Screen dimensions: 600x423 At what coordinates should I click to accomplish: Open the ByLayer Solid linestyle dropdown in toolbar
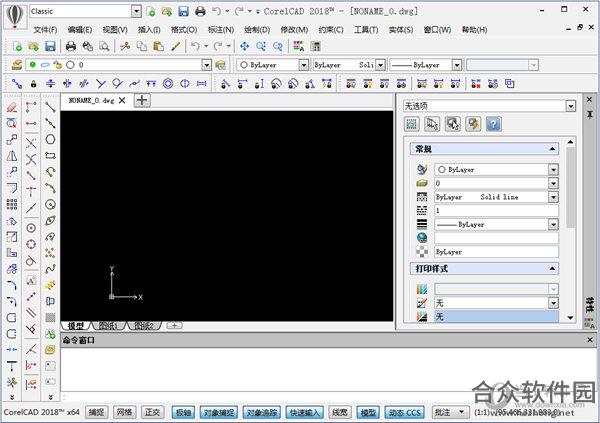point(380,65)
